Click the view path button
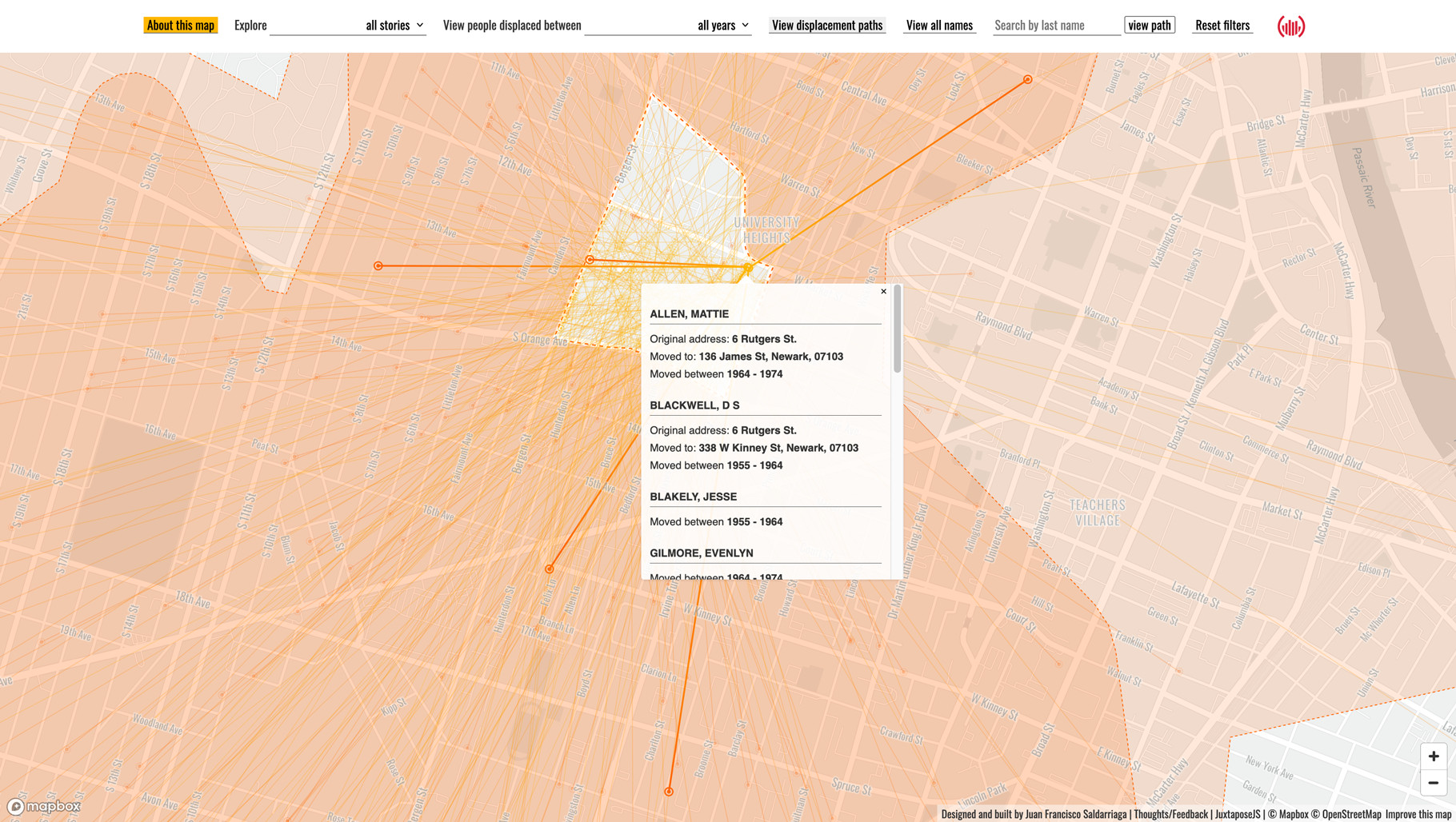Screen dimensions: 1456x822 point(1150,25)
